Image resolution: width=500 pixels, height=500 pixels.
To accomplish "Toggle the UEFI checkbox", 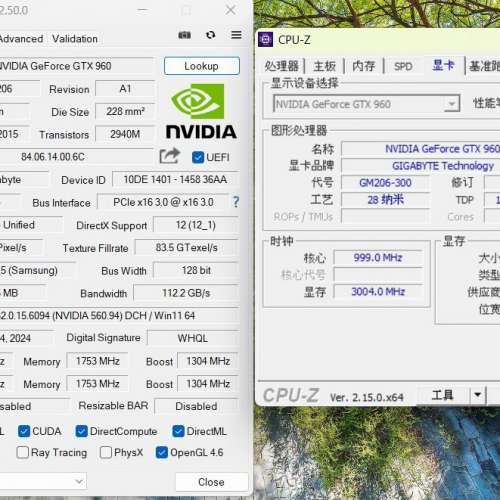I will [x=198, y=157].
